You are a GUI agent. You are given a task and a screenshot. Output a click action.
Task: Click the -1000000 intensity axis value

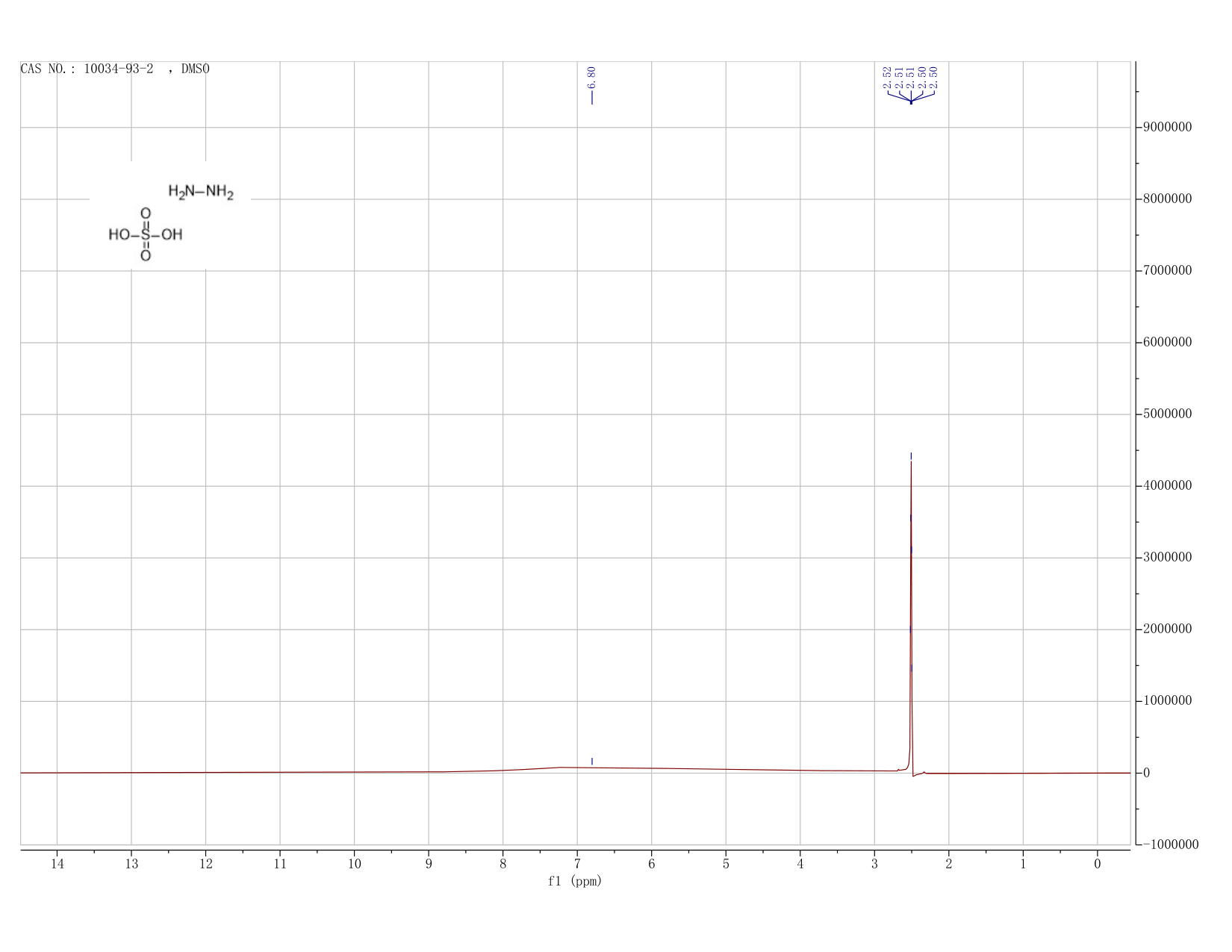1170,844
